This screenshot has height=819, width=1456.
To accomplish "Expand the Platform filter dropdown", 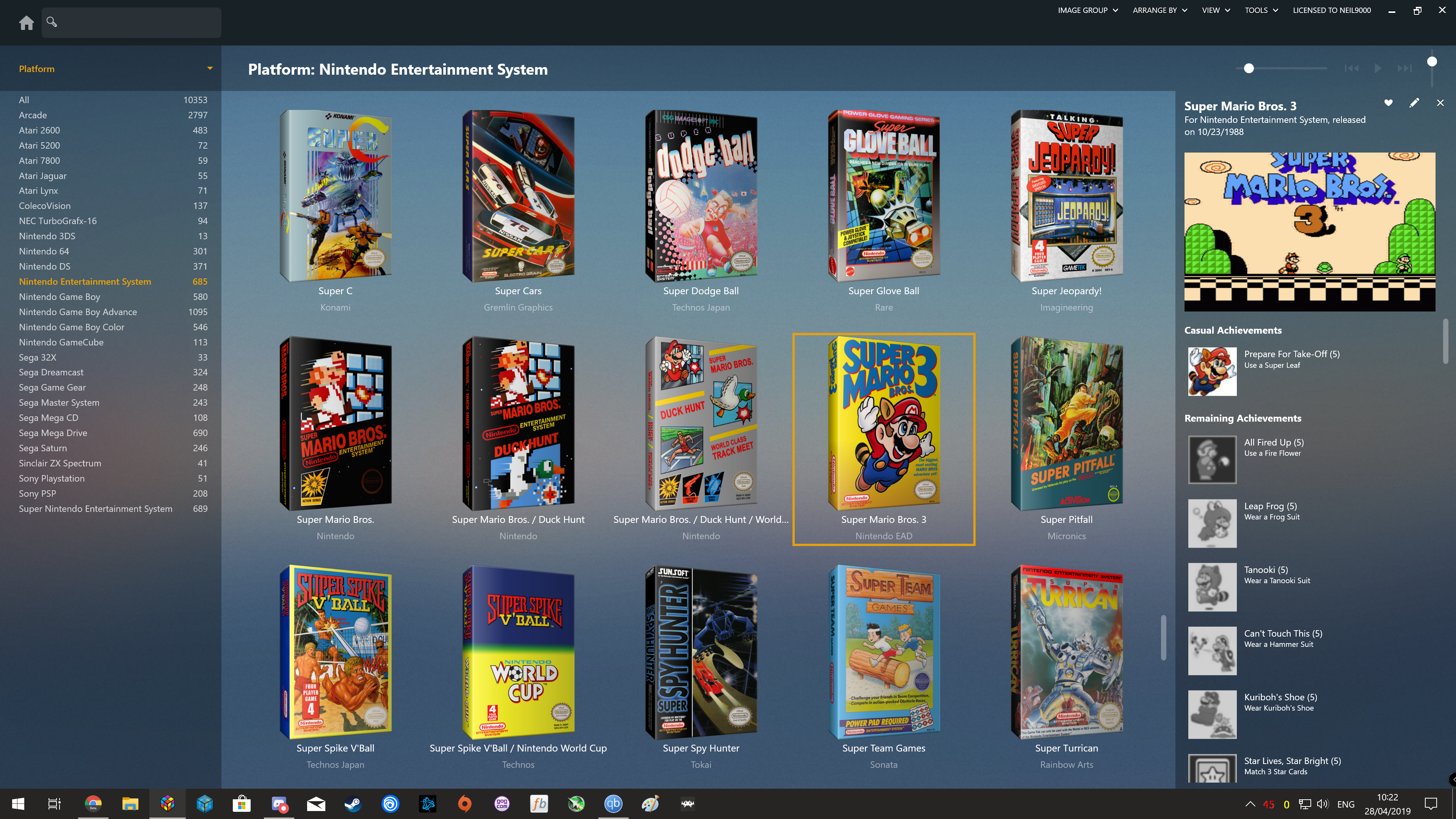I will click(210, 68).
